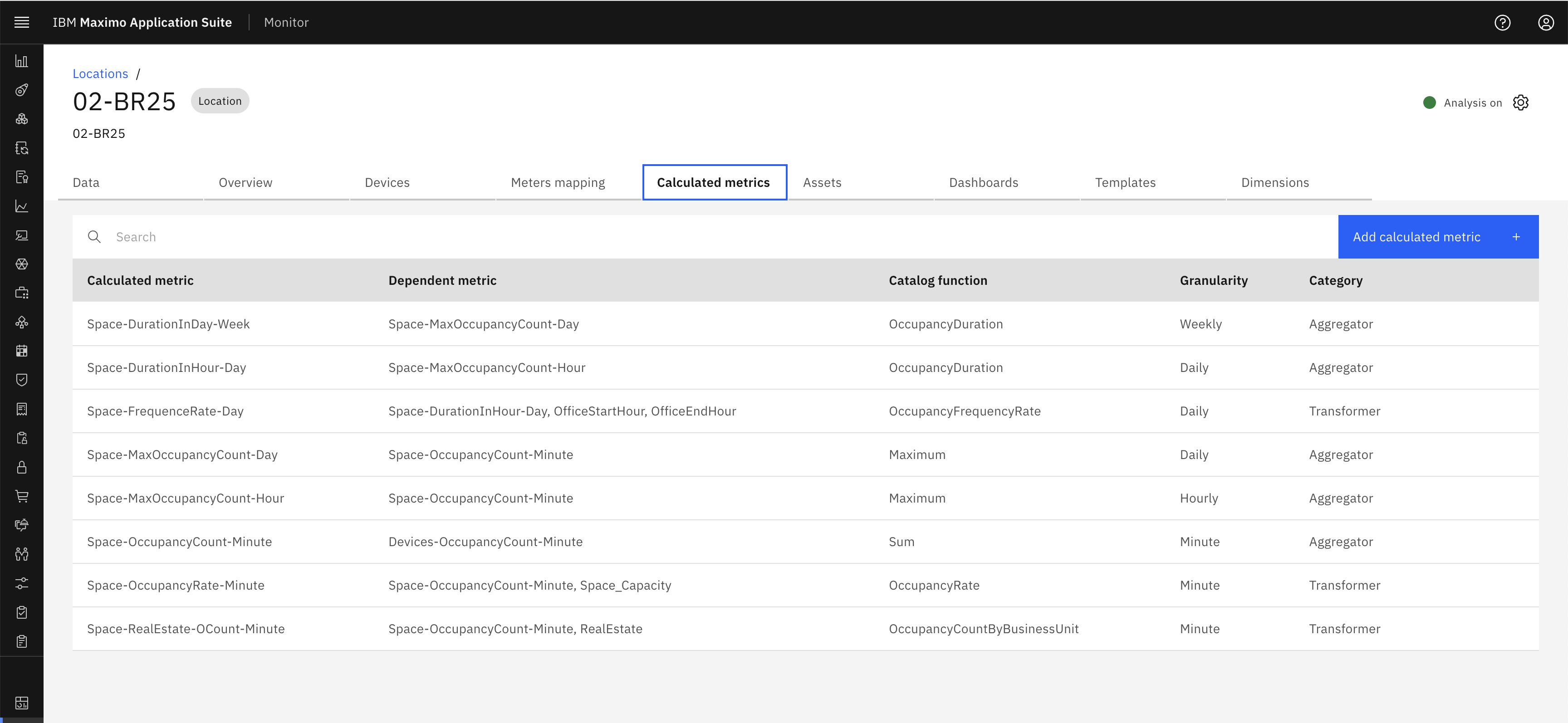Click the two people sidebar icon

click(x=22, y=554)
